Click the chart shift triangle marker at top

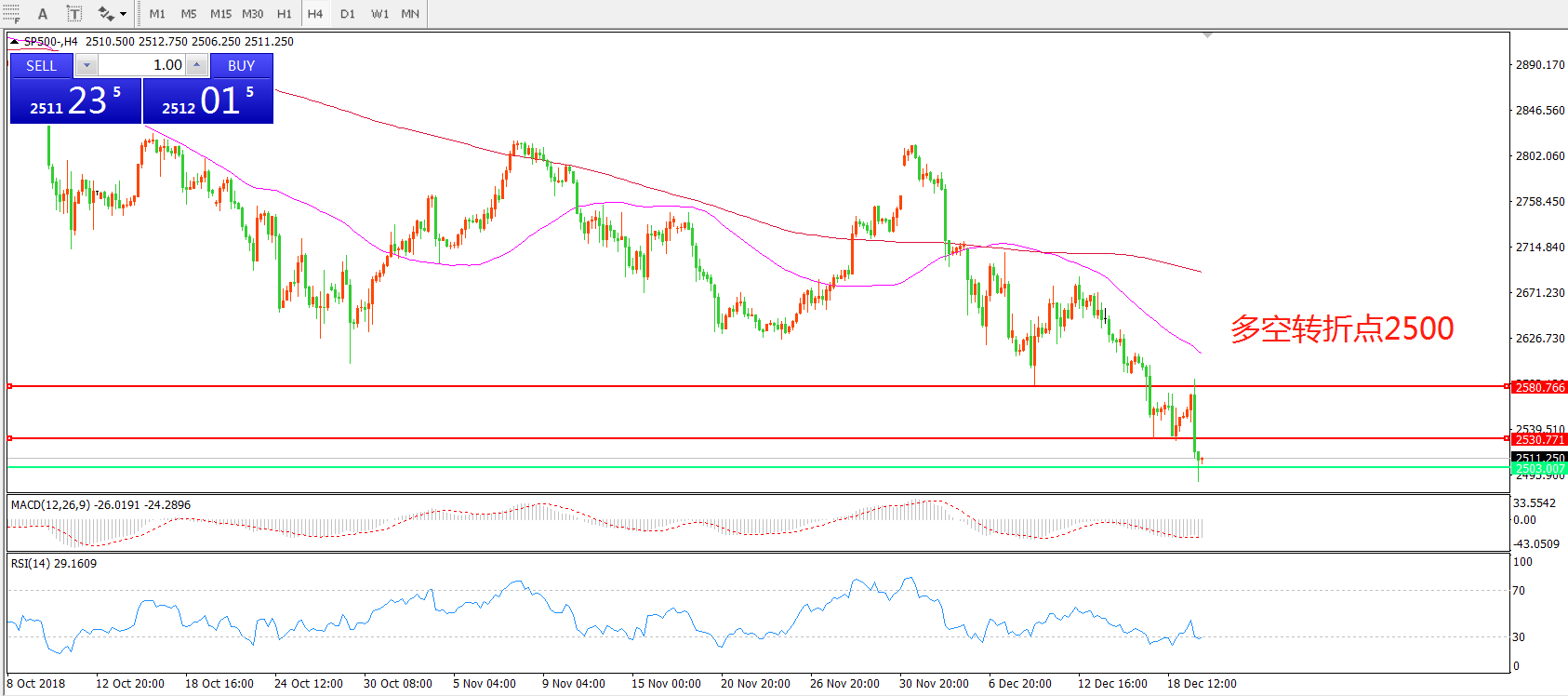(1207, 35)
